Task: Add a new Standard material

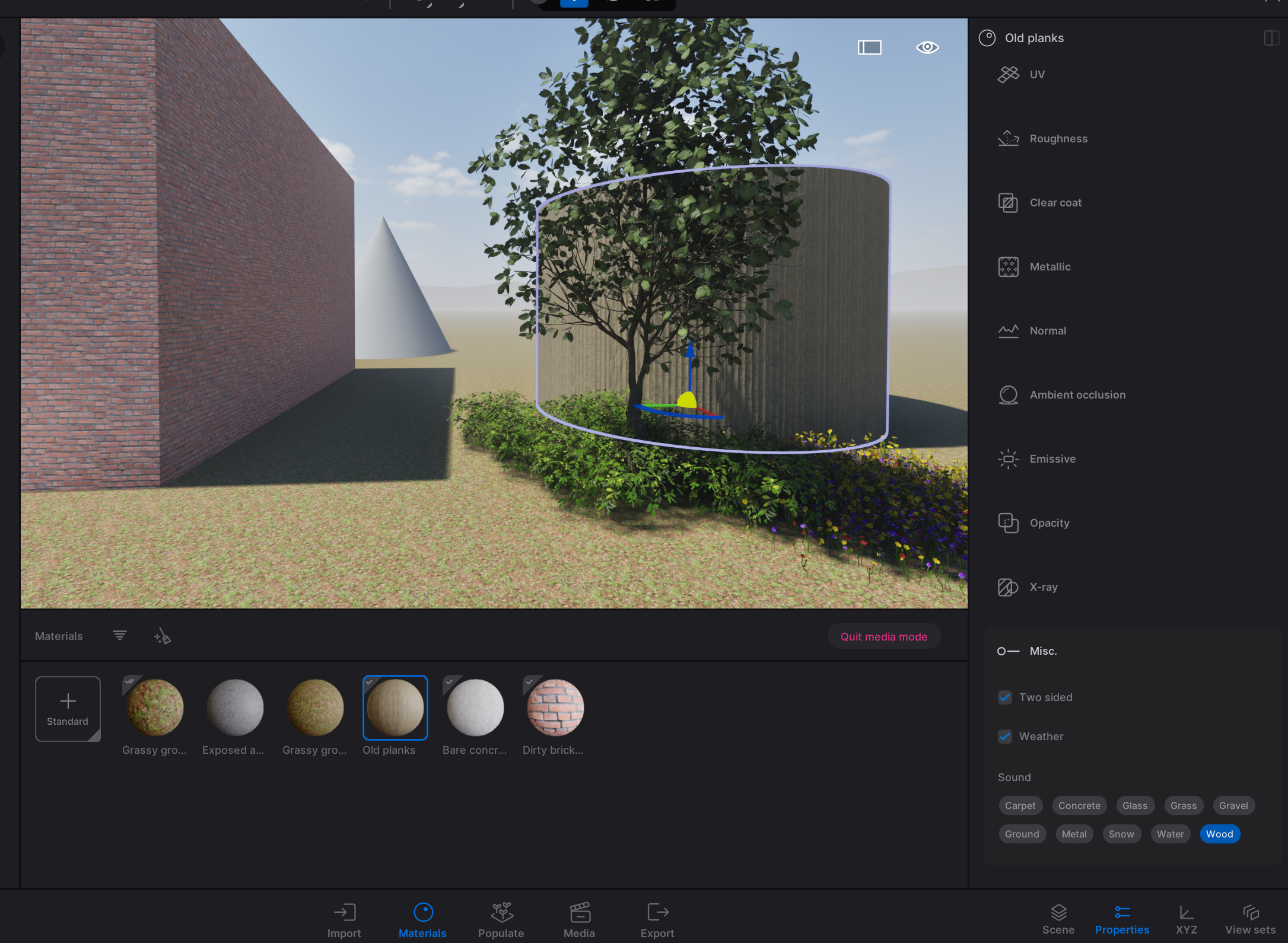Action: (x=68, y=709)
